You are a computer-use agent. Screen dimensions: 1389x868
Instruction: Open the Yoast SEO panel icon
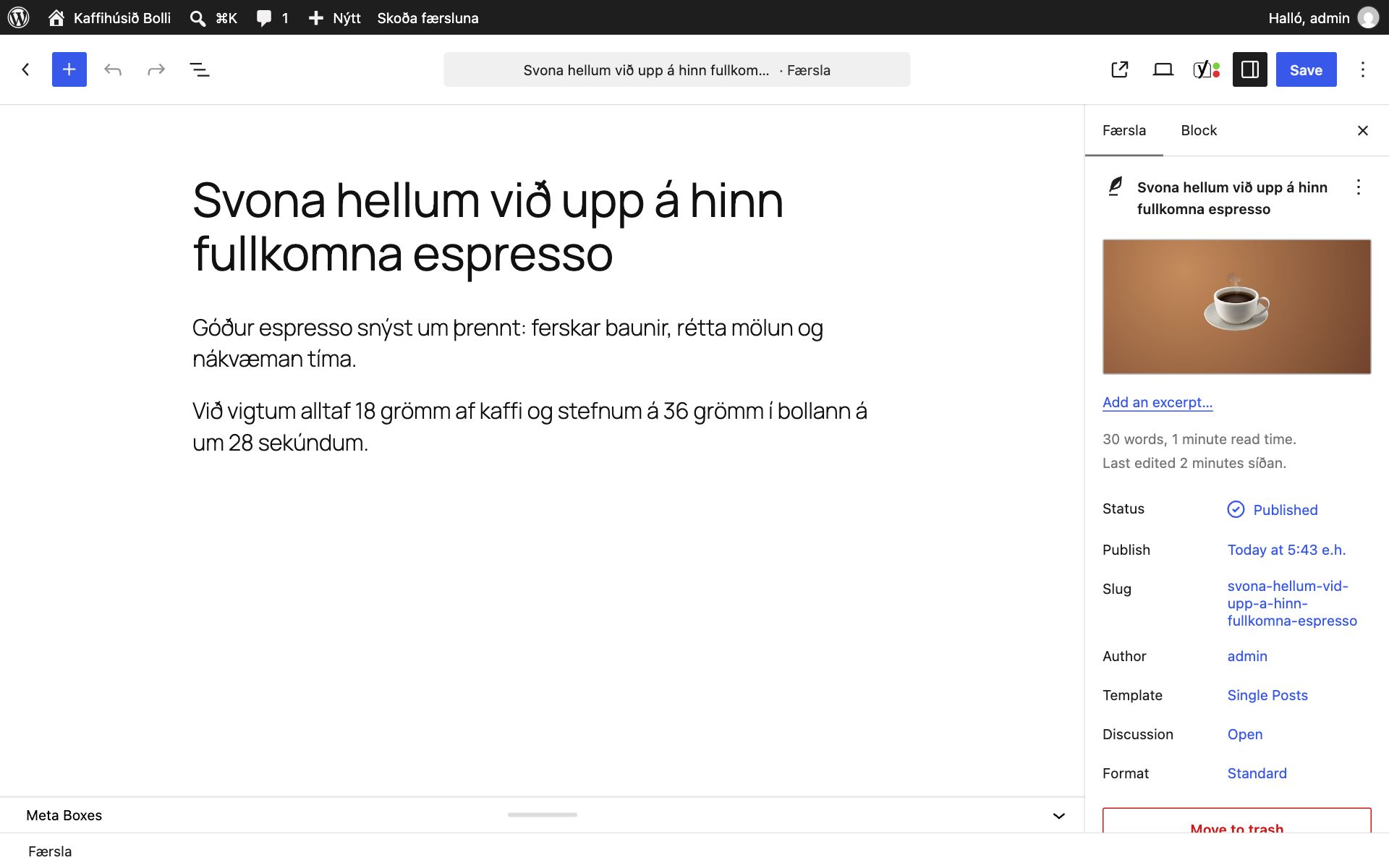pyautogui.click(x=1207, y=69)
